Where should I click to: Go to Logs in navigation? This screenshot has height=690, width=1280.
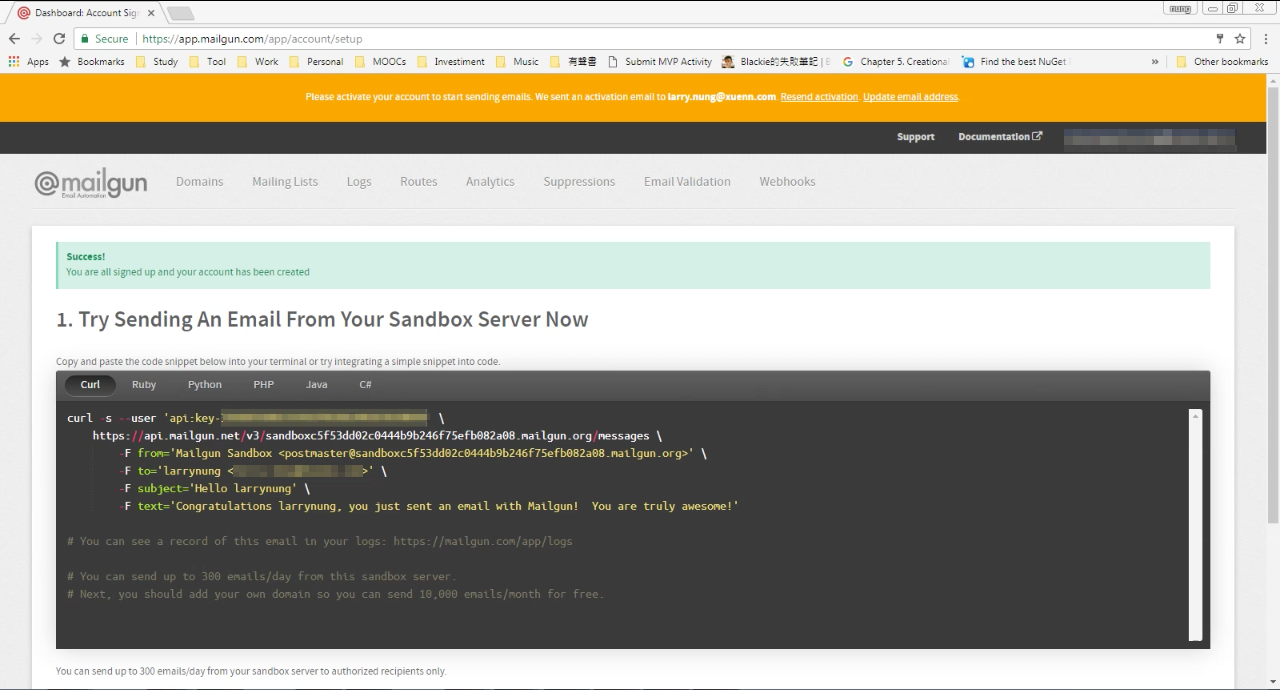[359, 182]
